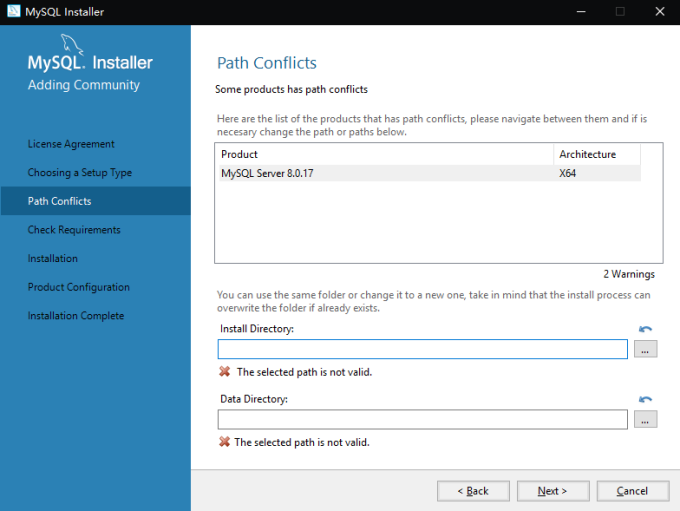Cancel the MySQL installation

[x=633, y=491]
